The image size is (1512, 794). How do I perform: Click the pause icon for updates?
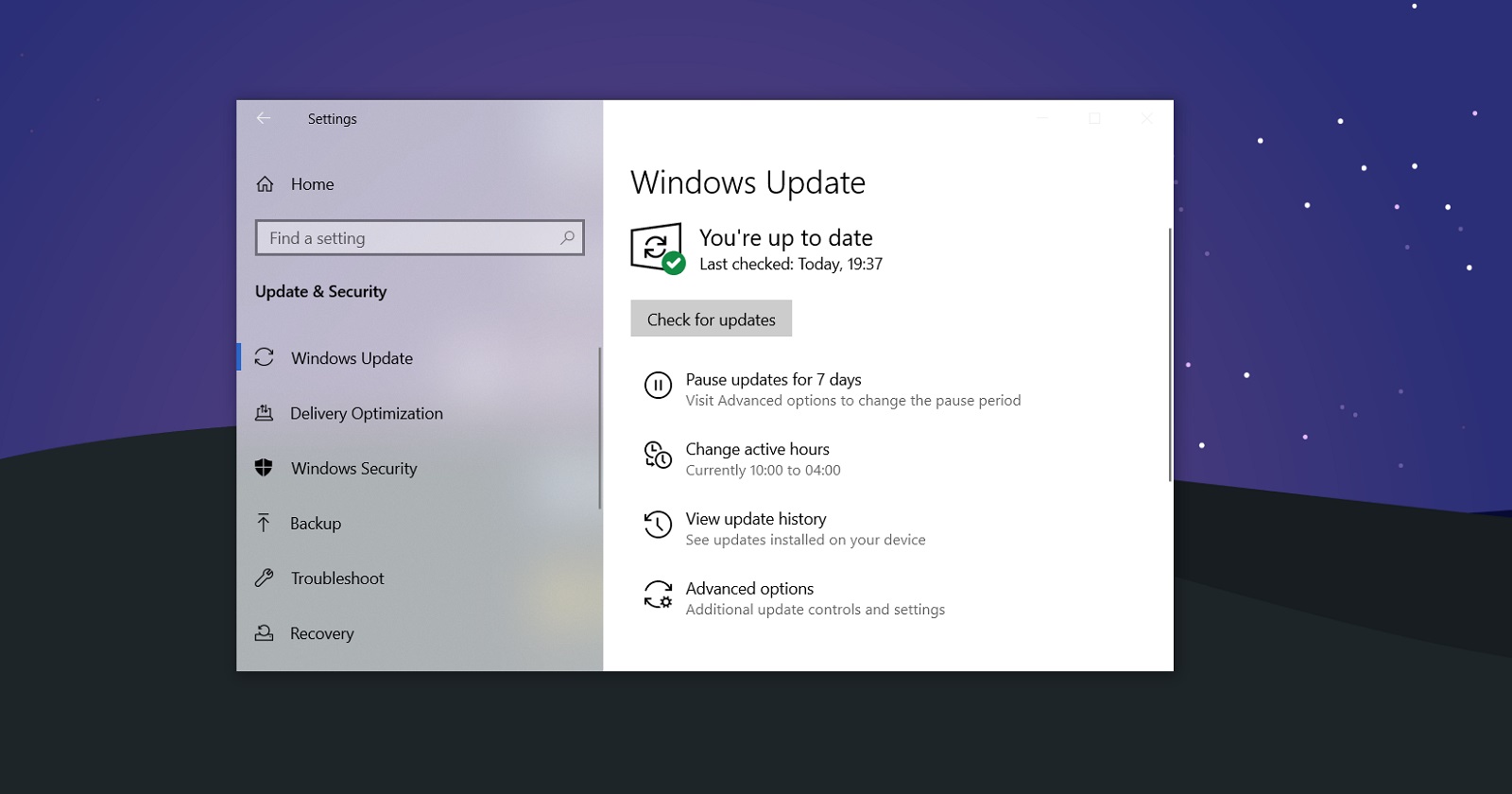point(658,386)
